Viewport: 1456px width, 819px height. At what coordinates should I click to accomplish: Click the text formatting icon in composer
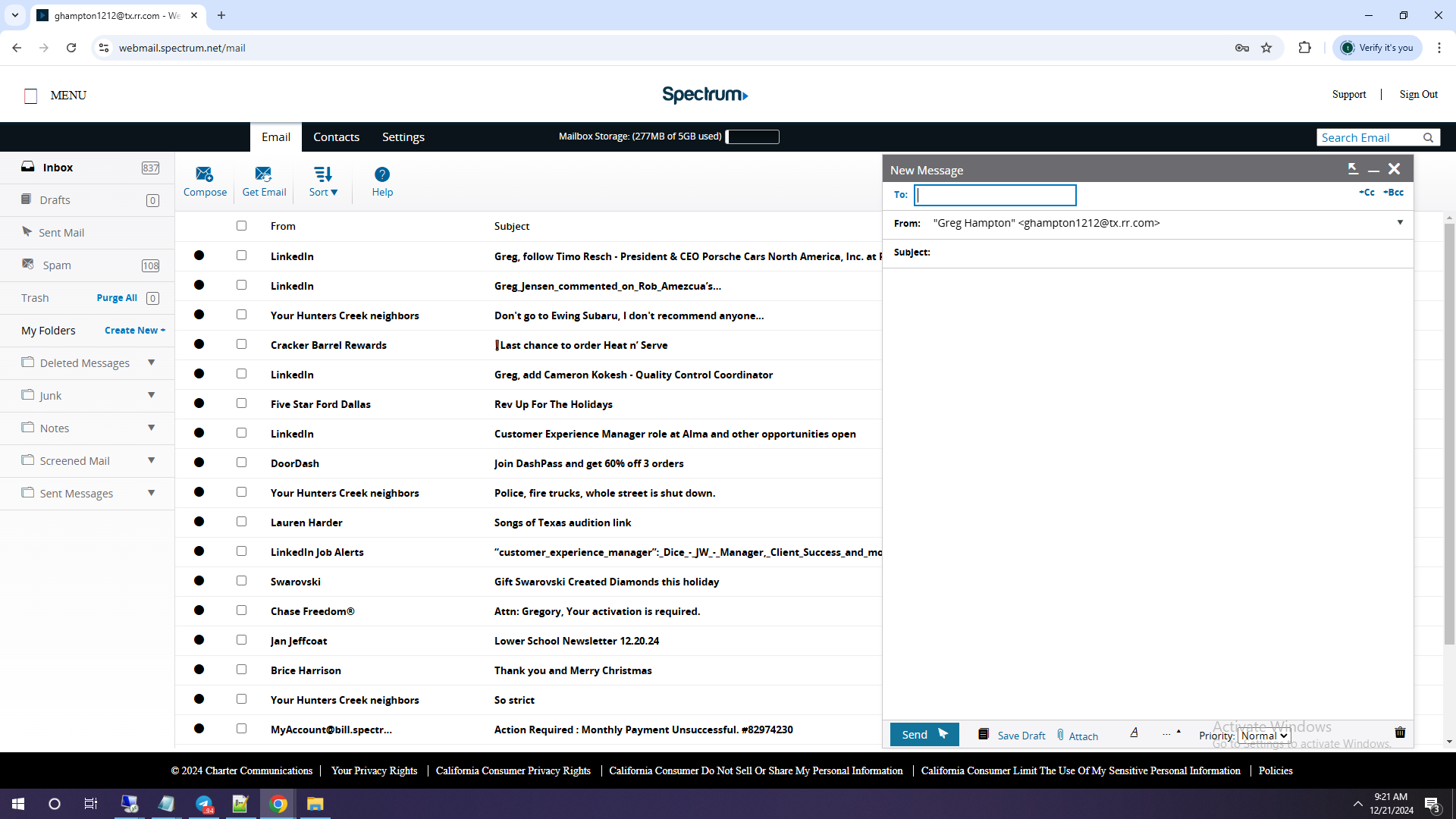pos(1134,733)
